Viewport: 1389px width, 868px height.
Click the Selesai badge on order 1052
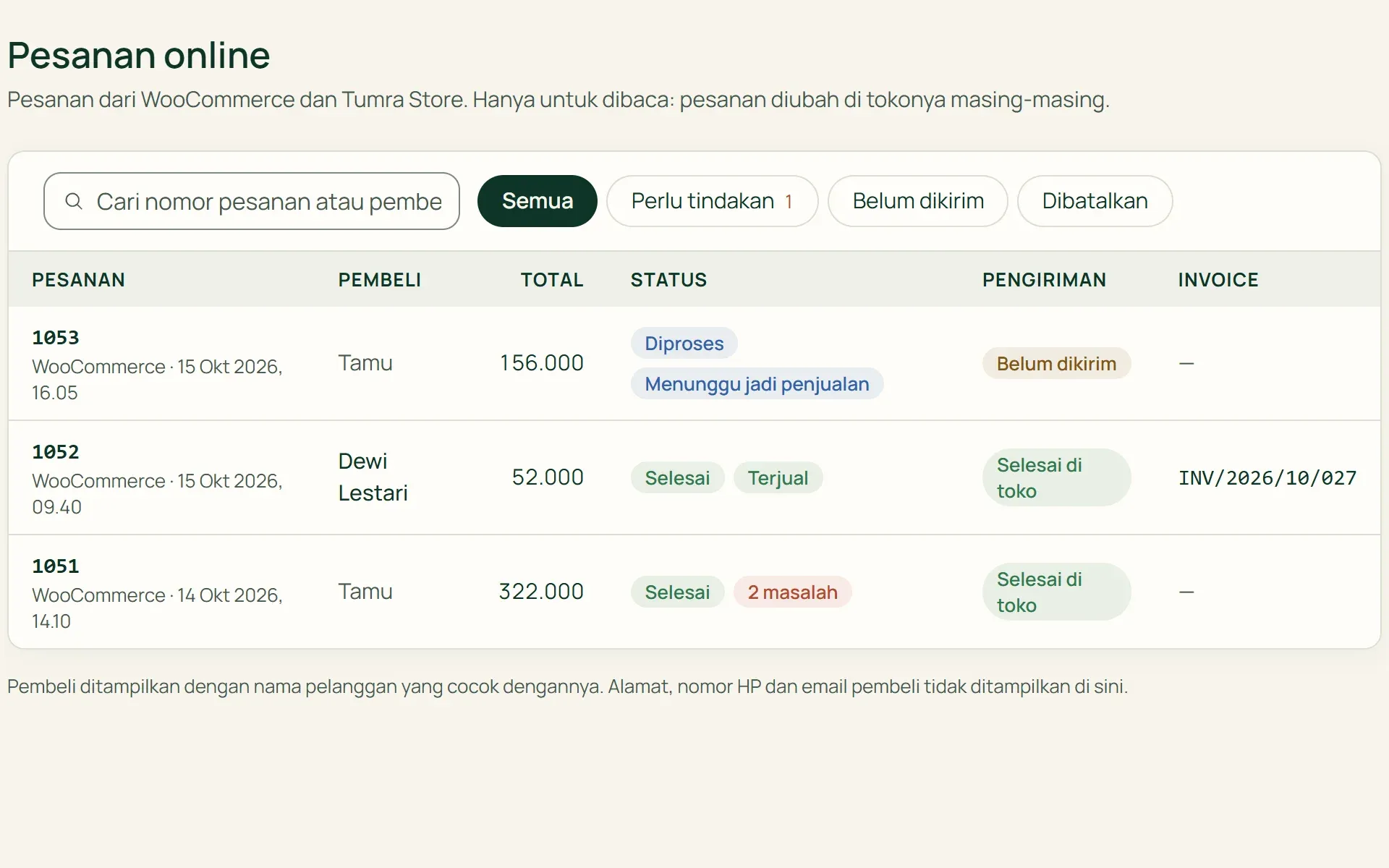[x=677, y=478]
